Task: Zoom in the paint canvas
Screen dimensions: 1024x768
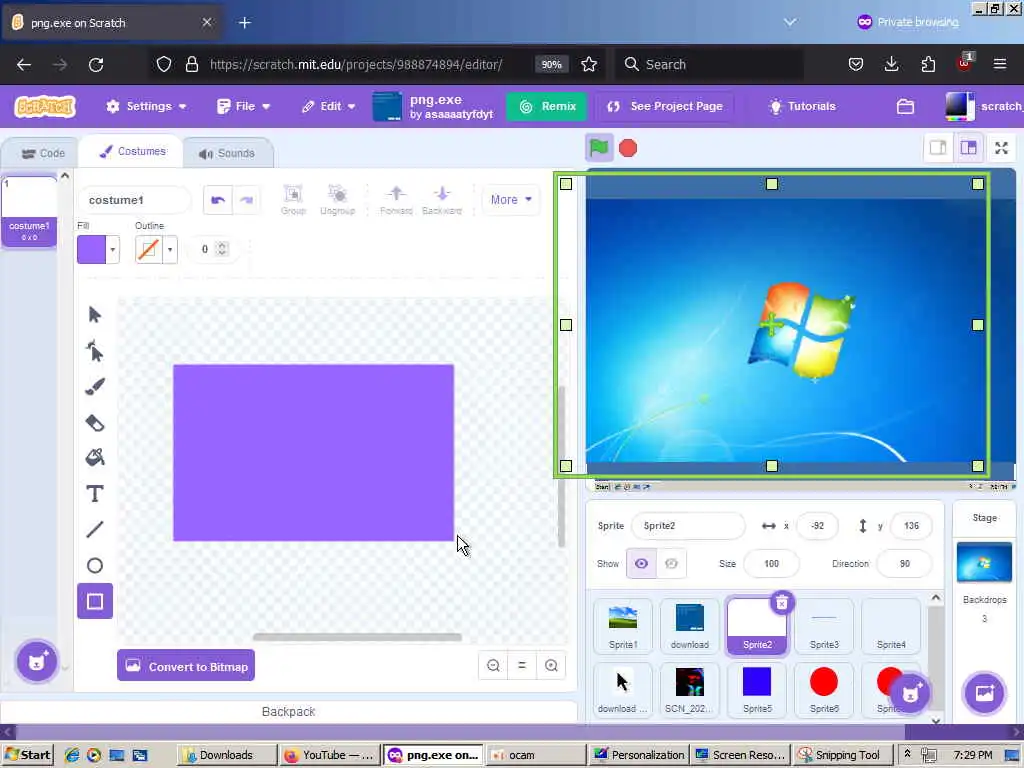Action: coord(551,665)
